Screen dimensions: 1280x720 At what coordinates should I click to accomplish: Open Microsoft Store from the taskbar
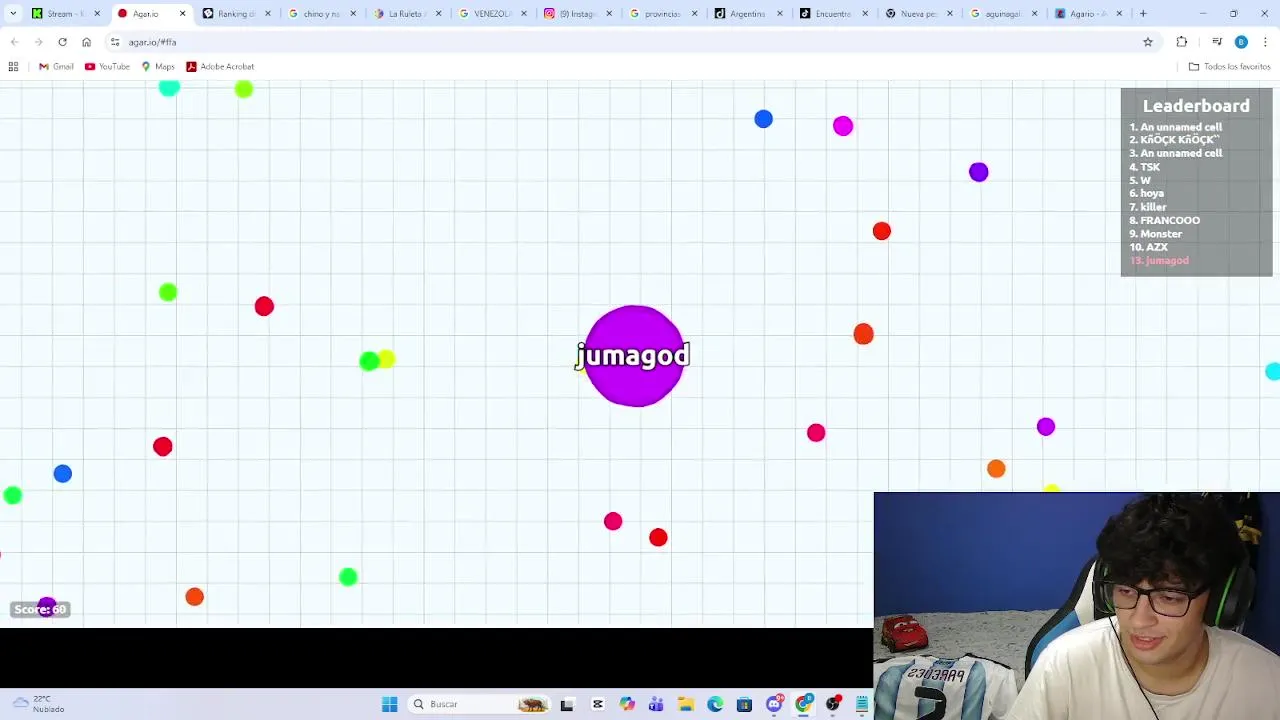[x=744, y=704]
